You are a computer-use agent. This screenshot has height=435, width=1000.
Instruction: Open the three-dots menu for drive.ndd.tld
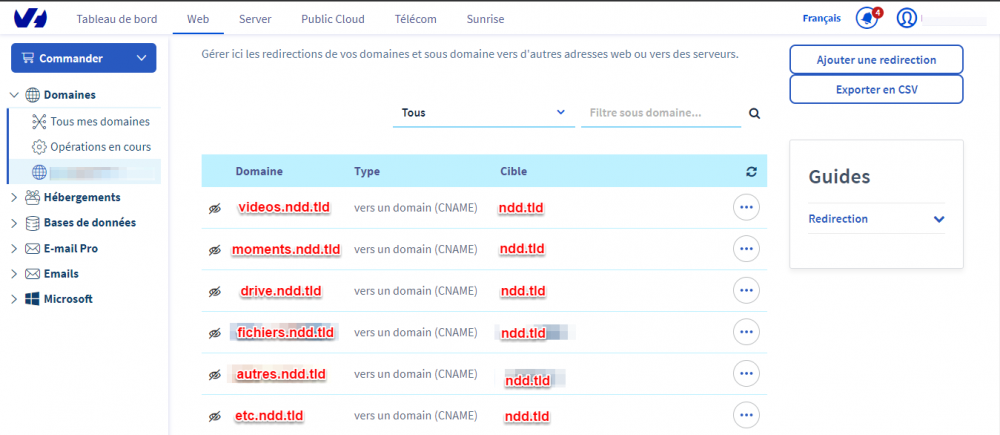click(746, 291)
